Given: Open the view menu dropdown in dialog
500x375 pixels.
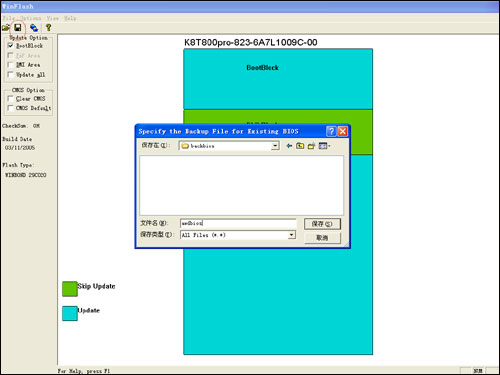Looking at the screenshot, I should pyautogui.click(x=324, y=146).
